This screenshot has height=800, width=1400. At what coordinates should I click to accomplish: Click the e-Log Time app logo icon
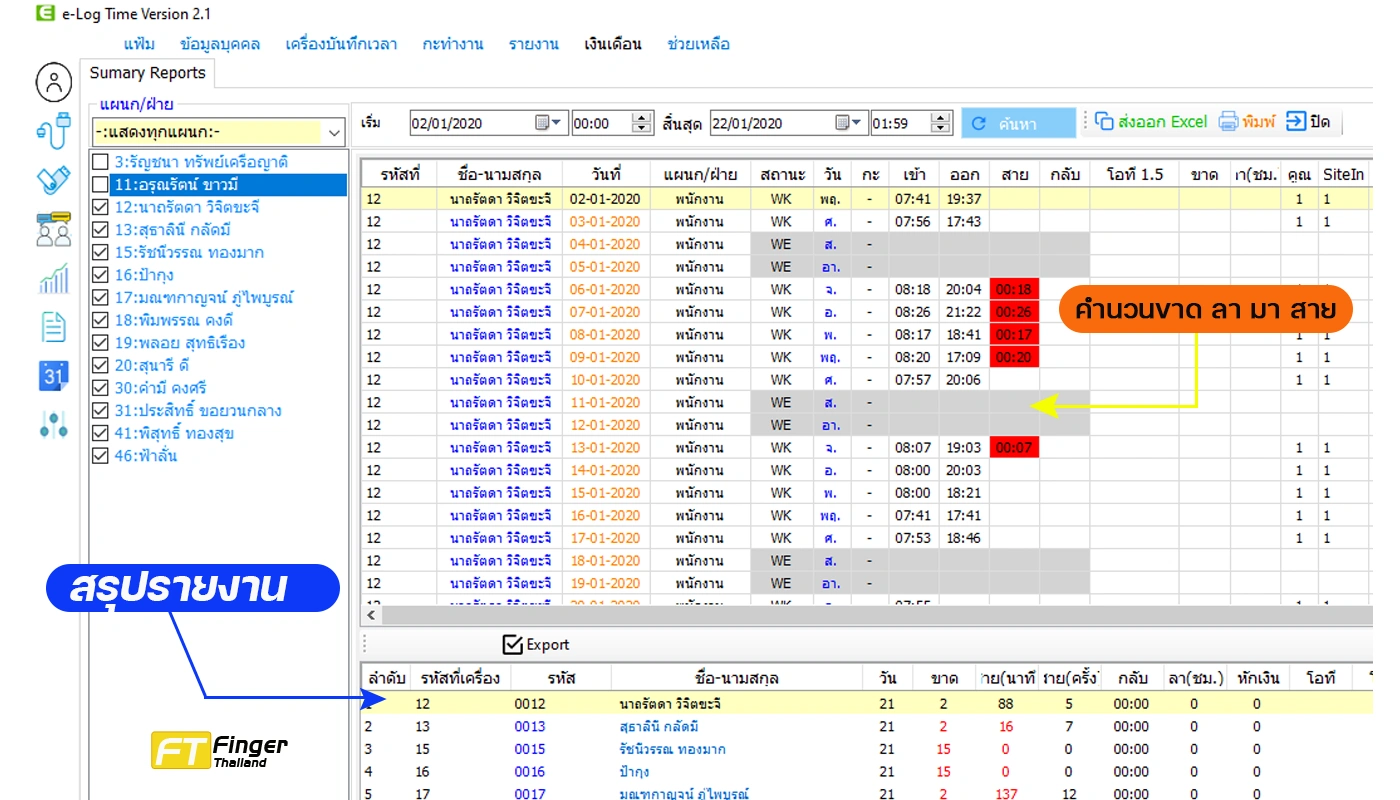44,13
